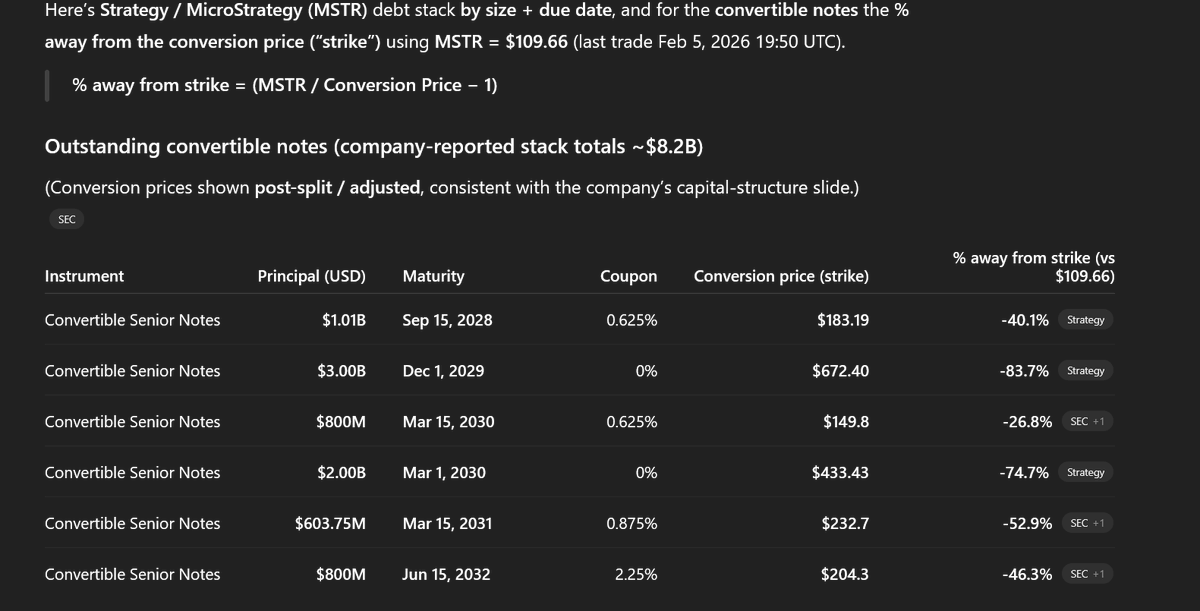Viewport: 1200px width, 611px height.
Task: Click the Strategy source chip beside -40.1%
Action: pyautogui.click(x=1085, y=320)
